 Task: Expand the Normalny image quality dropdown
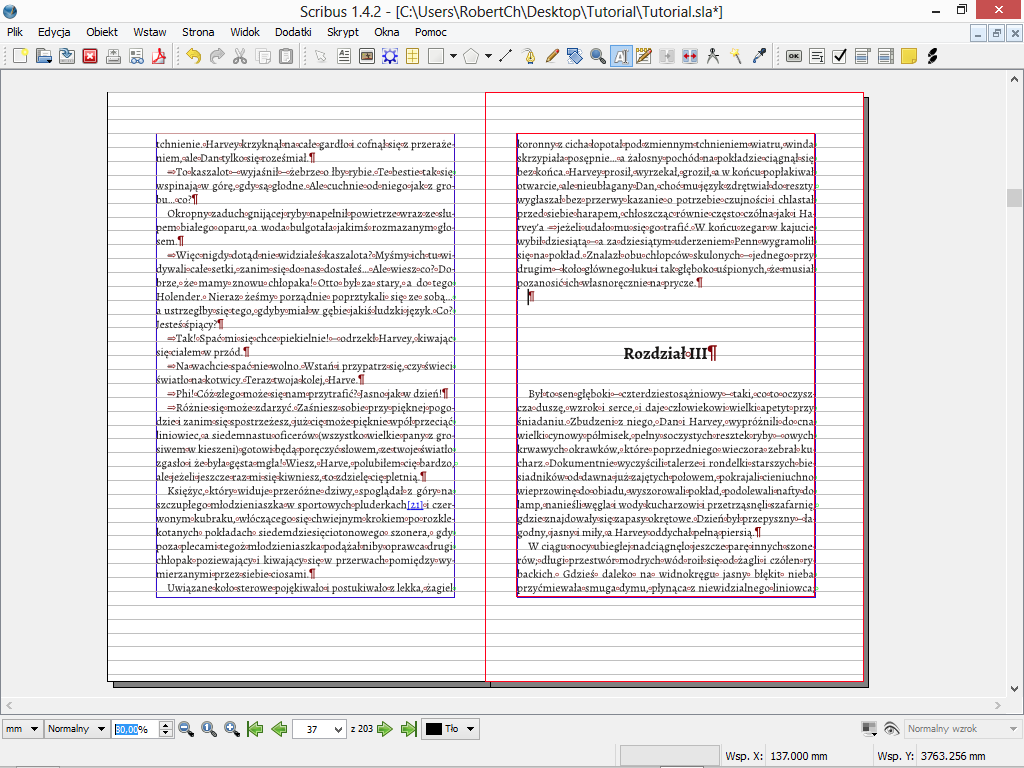[76, 729]
